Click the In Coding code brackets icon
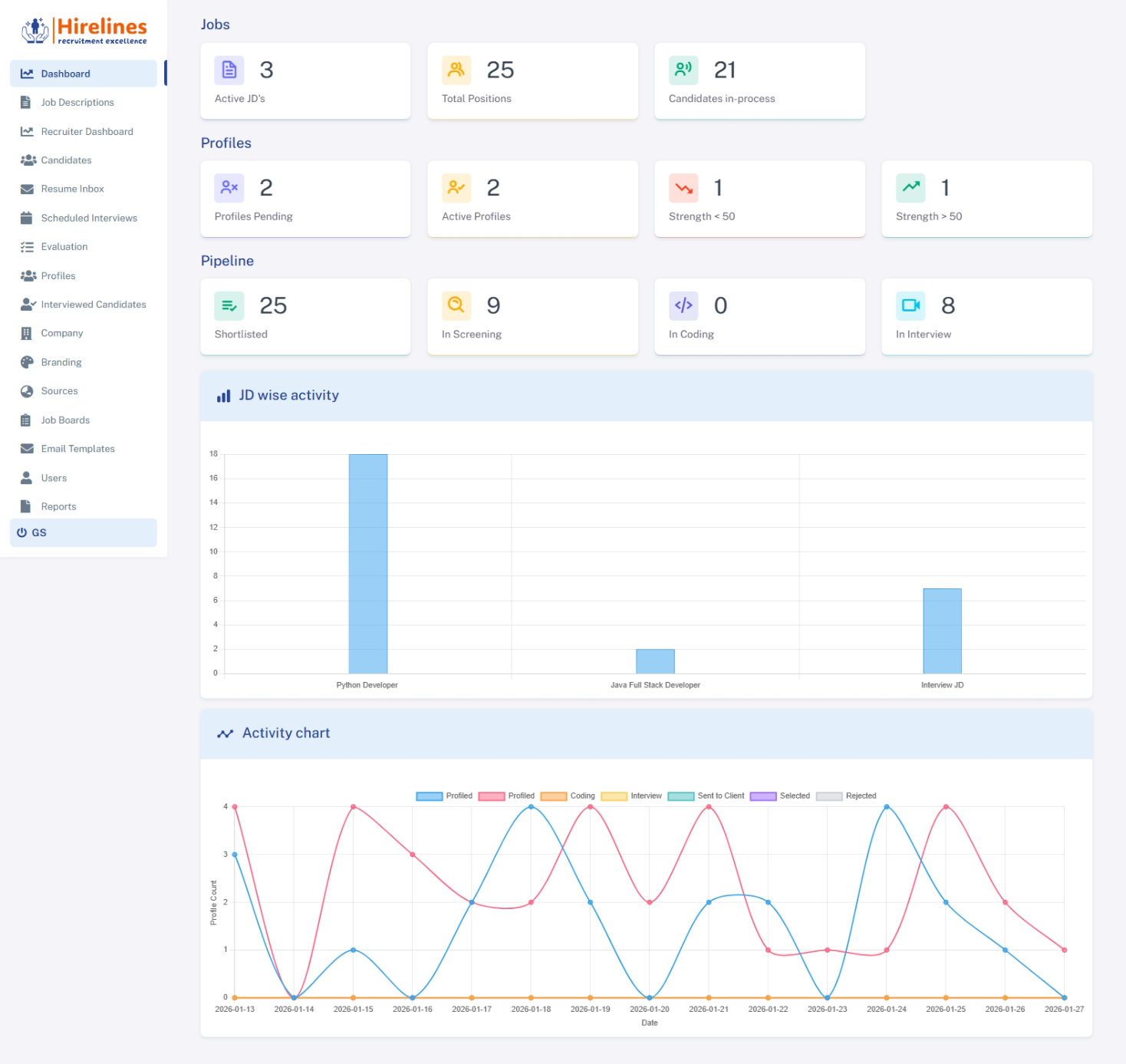 [683, 305]
